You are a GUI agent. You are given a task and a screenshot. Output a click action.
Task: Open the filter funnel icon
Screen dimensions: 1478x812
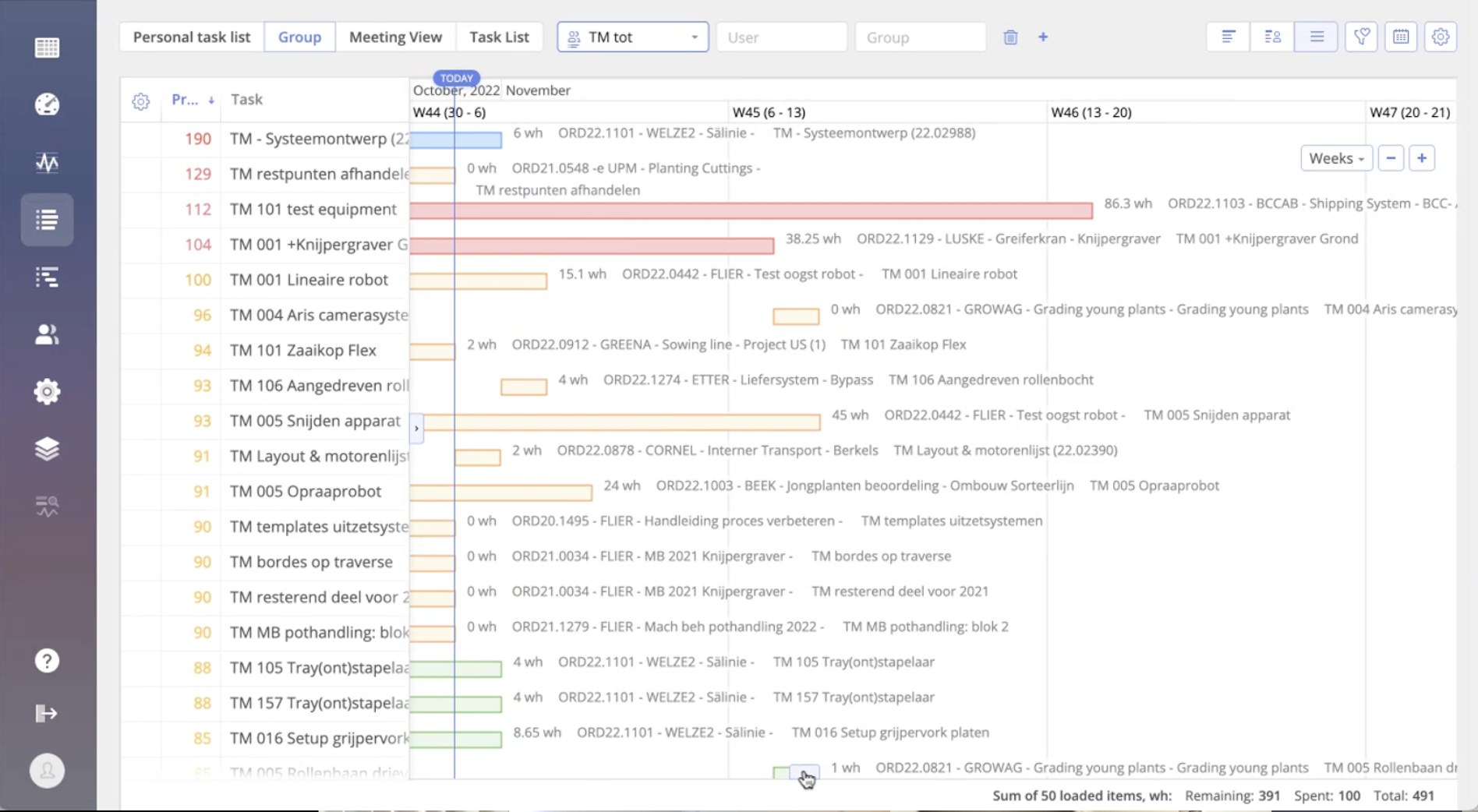(1362, 37)
